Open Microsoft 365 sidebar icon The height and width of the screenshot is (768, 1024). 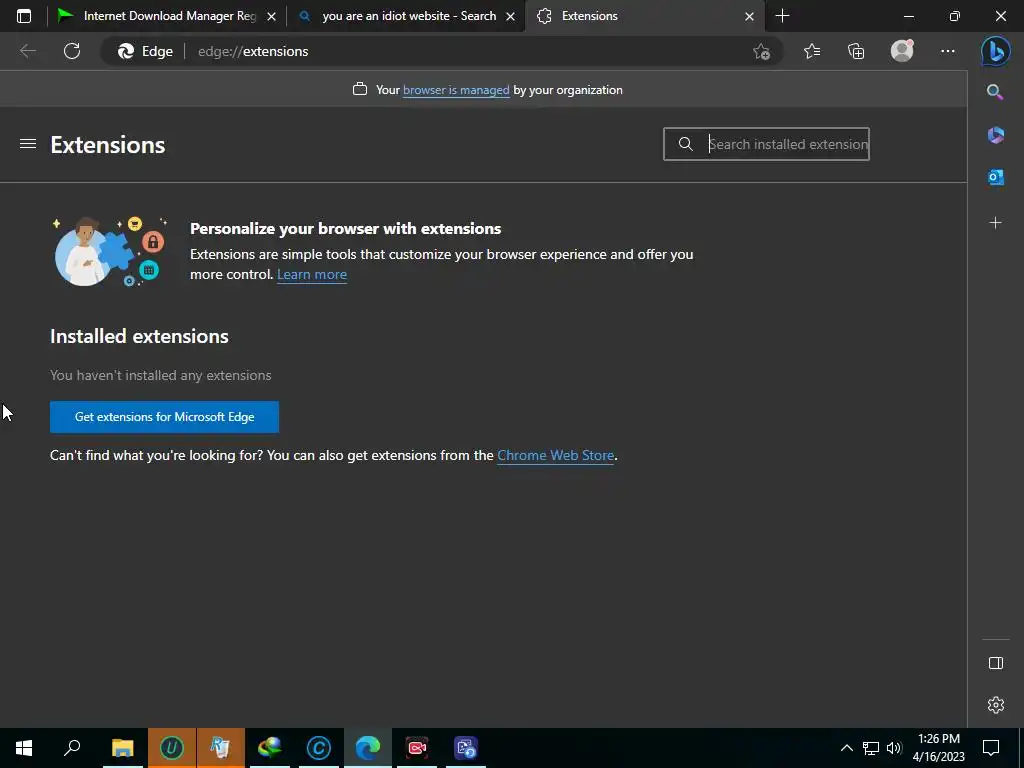995,135
